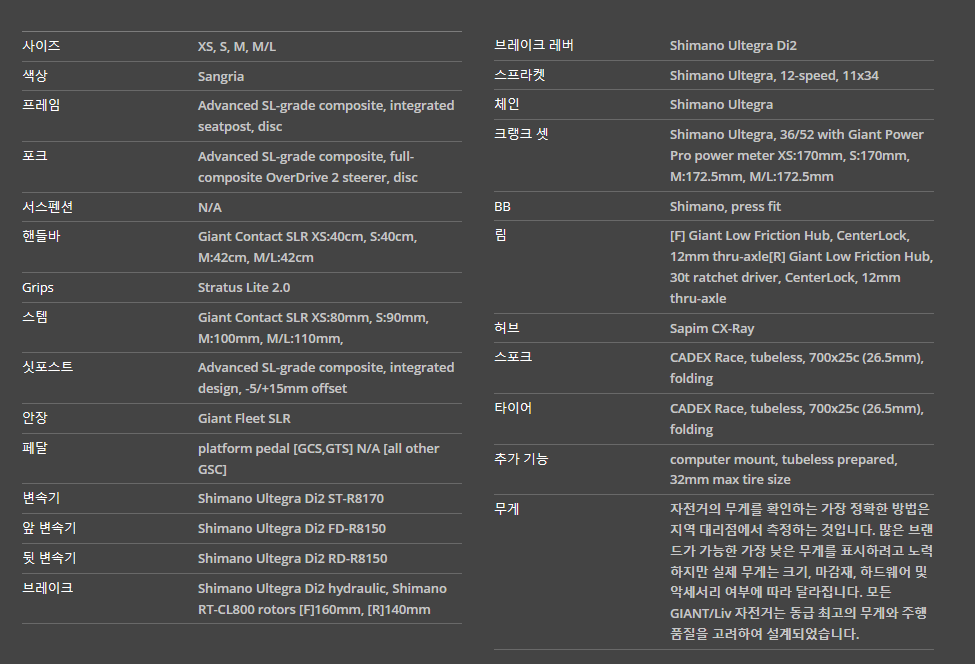The width and height of the screenshot is (975, 664).
Task: Click the 안장 Giant Fleet SLR value
Action: 244,418
